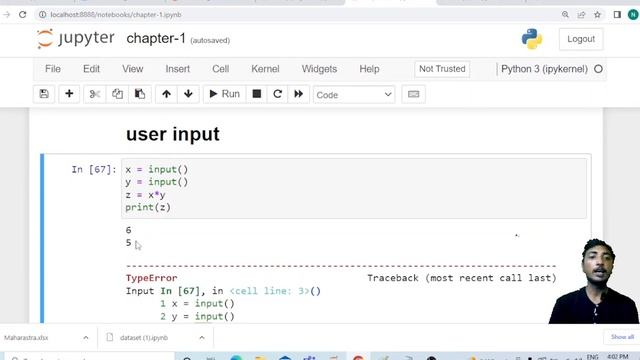
Task: Expand options for dataset (1).ipynb download
Action: (x=202, y=338)
